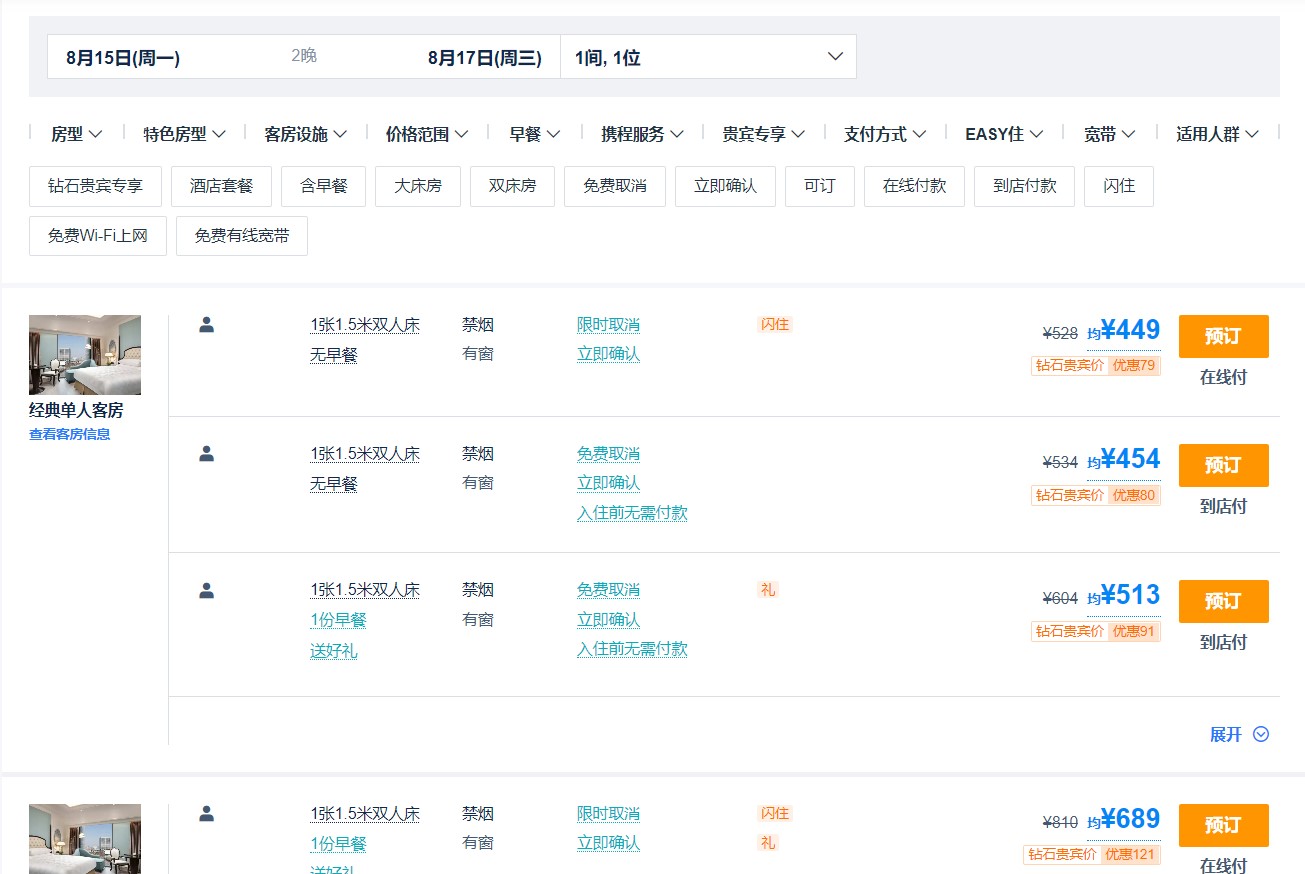Open the 房型 filter dropdown

point(76,134)
